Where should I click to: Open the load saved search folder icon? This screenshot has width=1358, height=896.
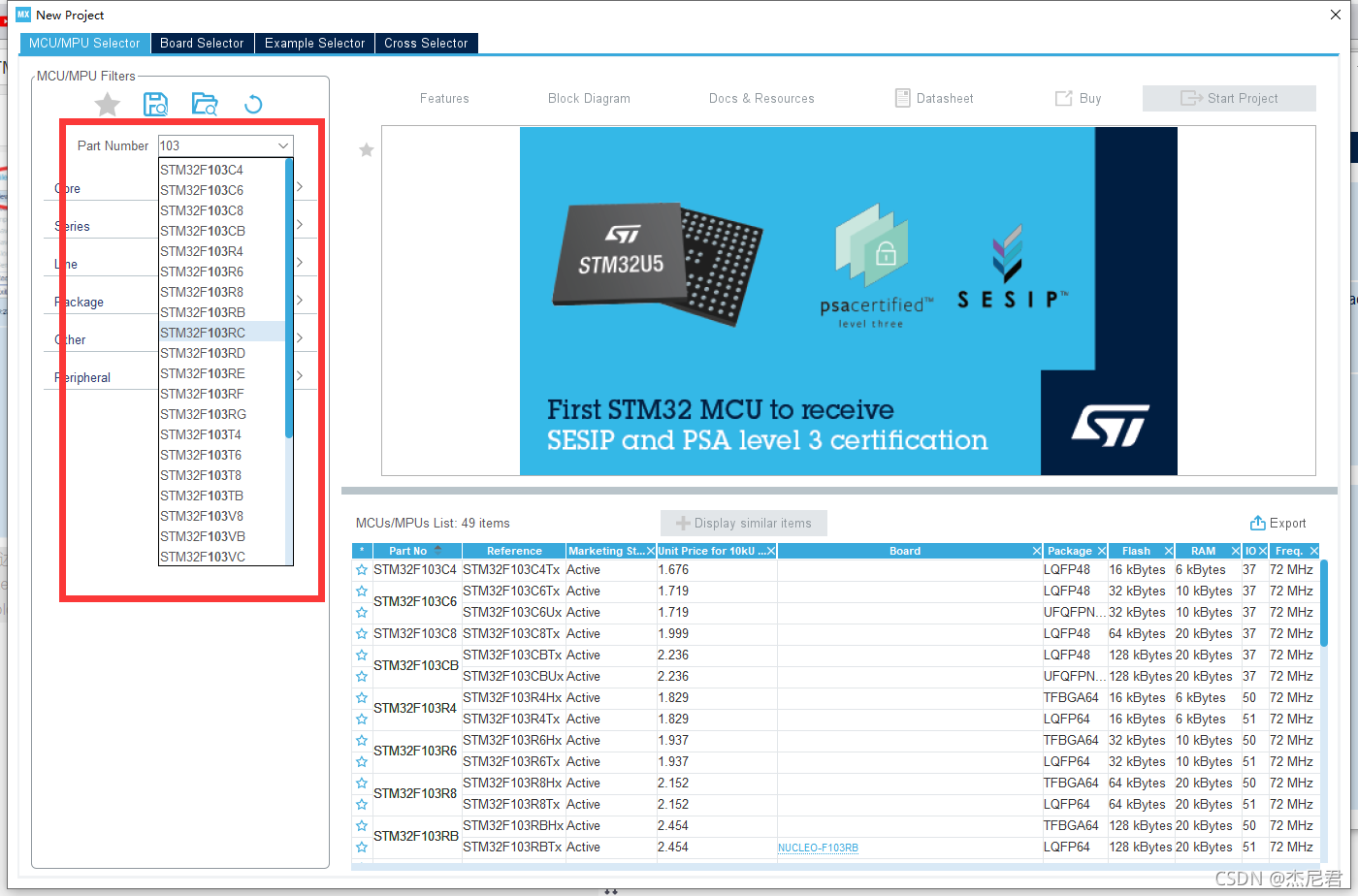click(205, 105)
